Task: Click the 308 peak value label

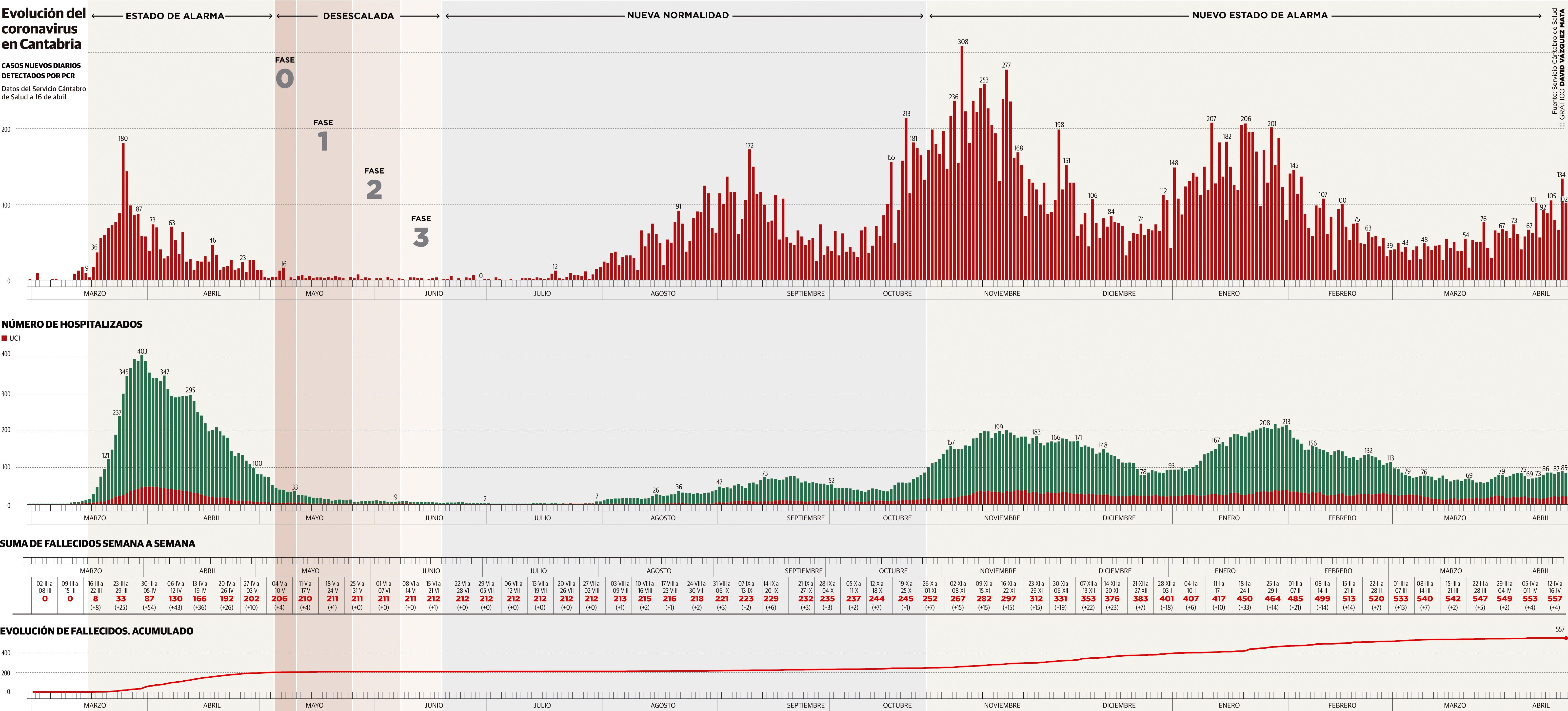Action: tap(962, 42)
